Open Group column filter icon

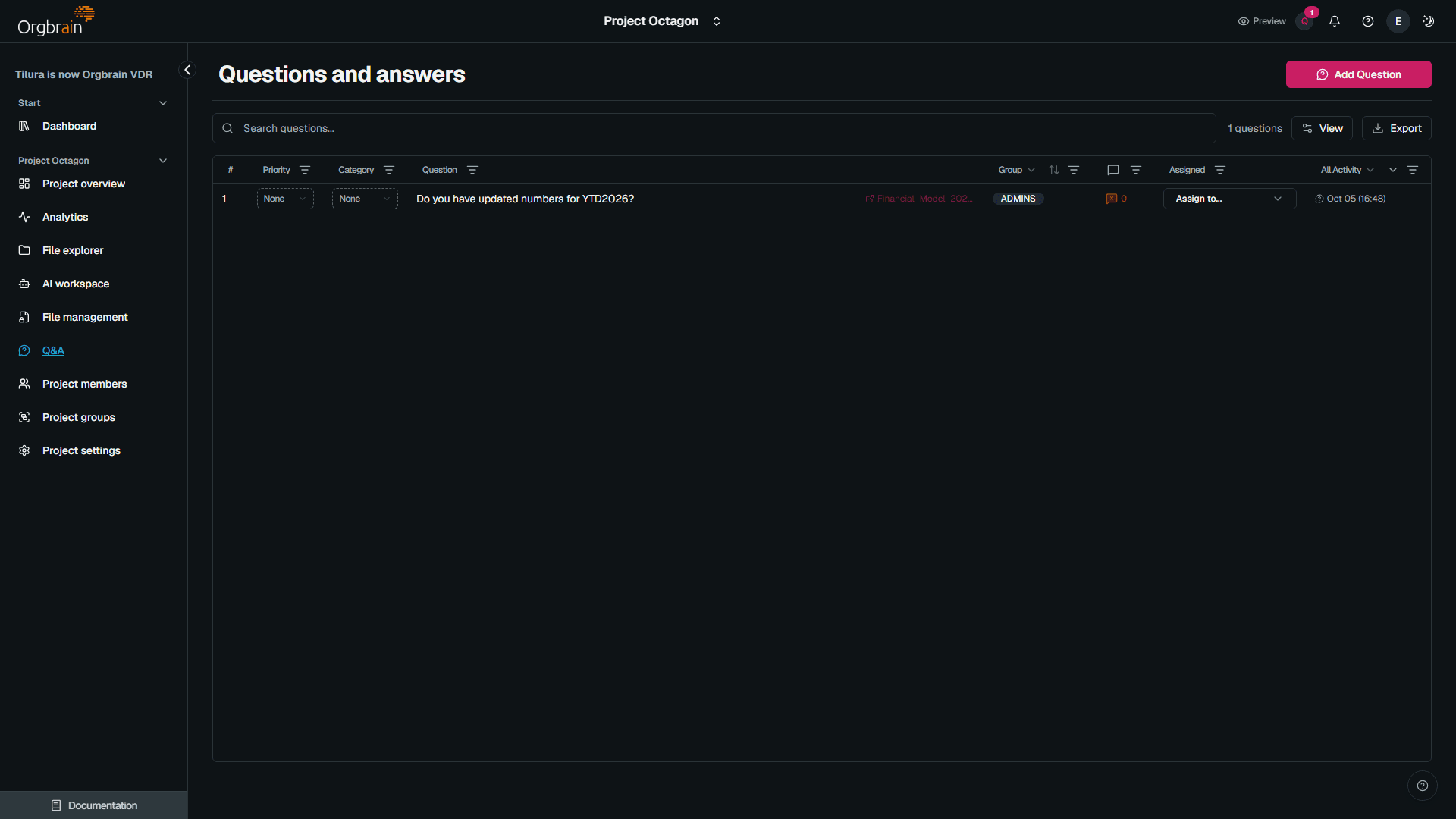click(x=1074, y=170)
